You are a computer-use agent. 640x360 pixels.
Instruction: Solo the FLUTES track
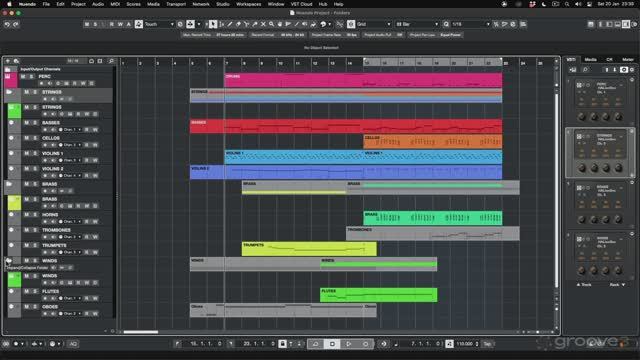(x=35, y=291)
